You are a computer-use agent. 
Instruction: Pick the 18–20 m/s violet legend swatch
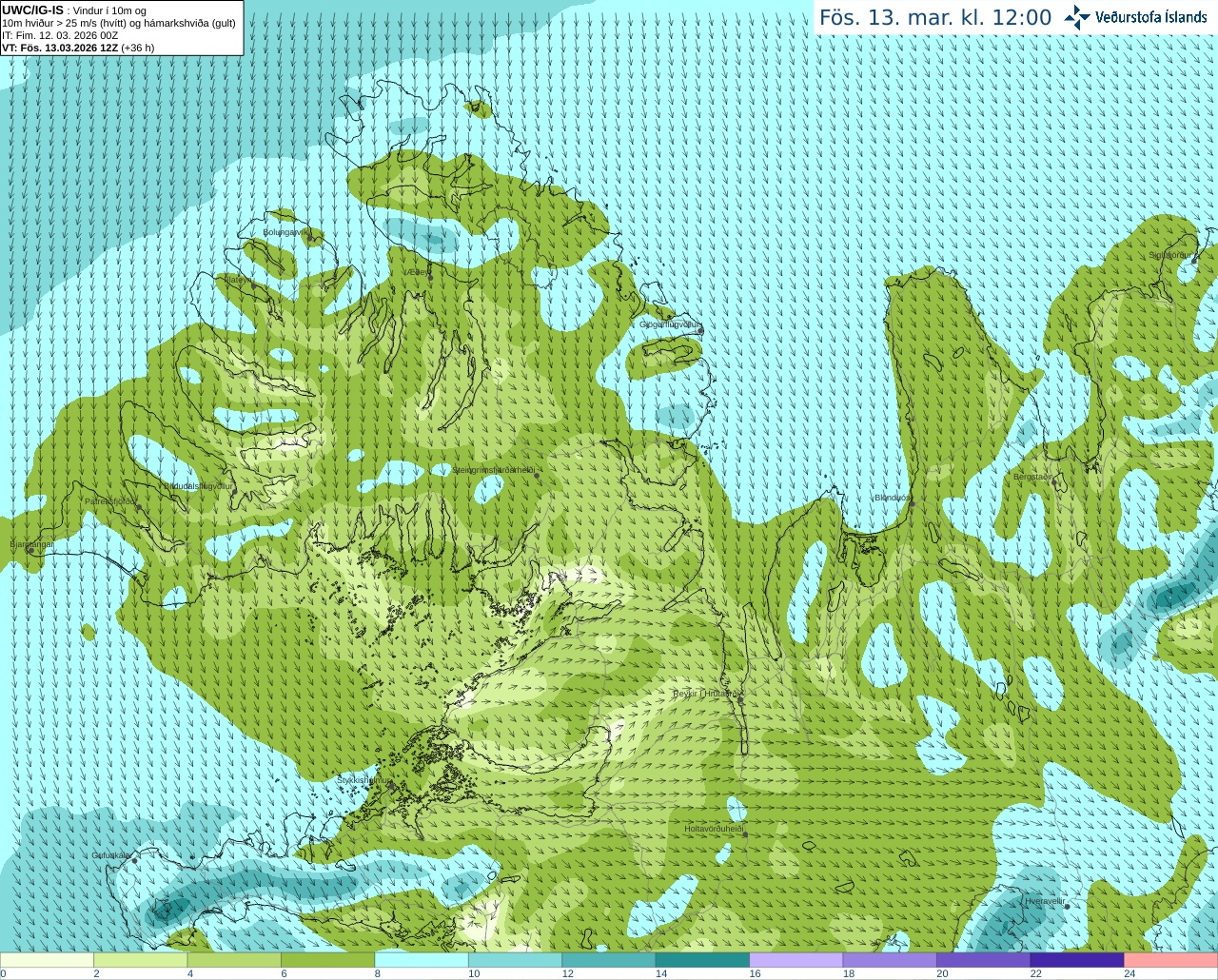coord(890,960)
